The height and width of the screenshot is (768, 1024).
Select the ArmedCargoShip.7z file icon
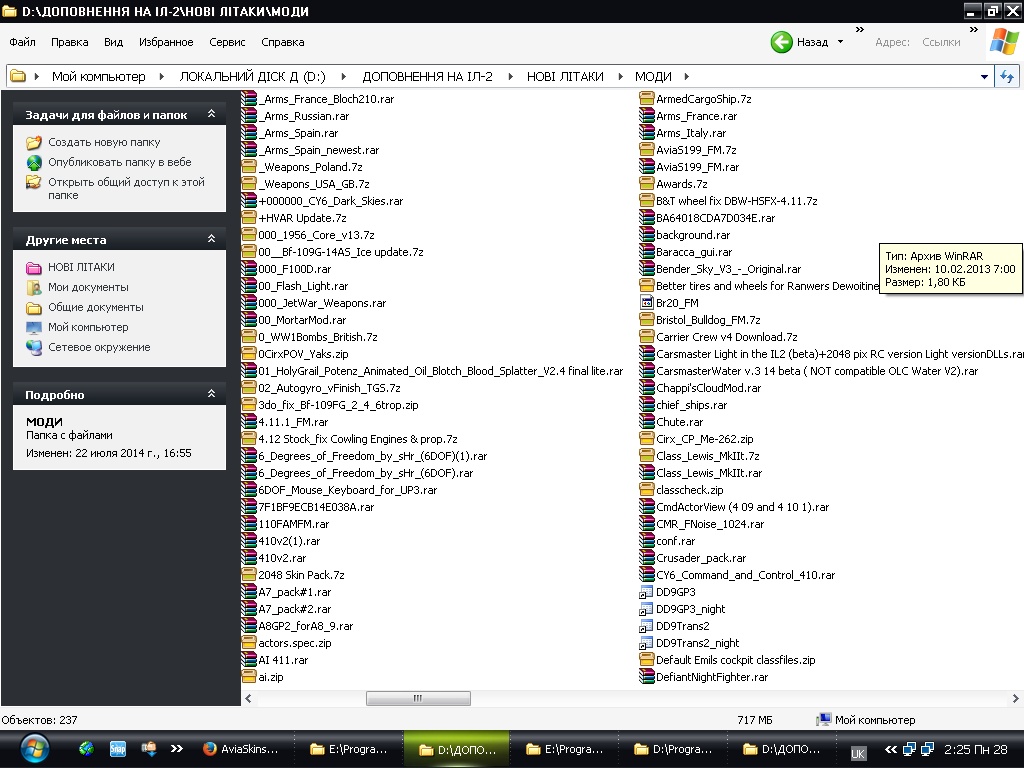tap(647, 99)
